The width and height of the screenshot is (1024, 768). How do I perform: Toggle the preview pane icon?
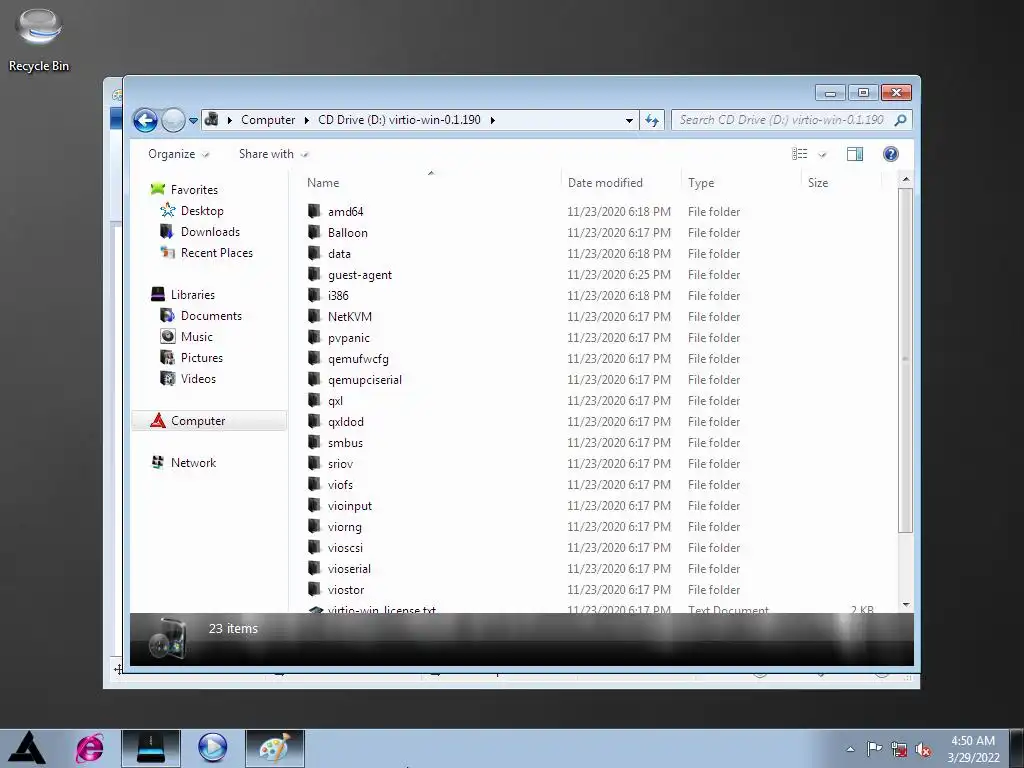(x=855, y=154)
